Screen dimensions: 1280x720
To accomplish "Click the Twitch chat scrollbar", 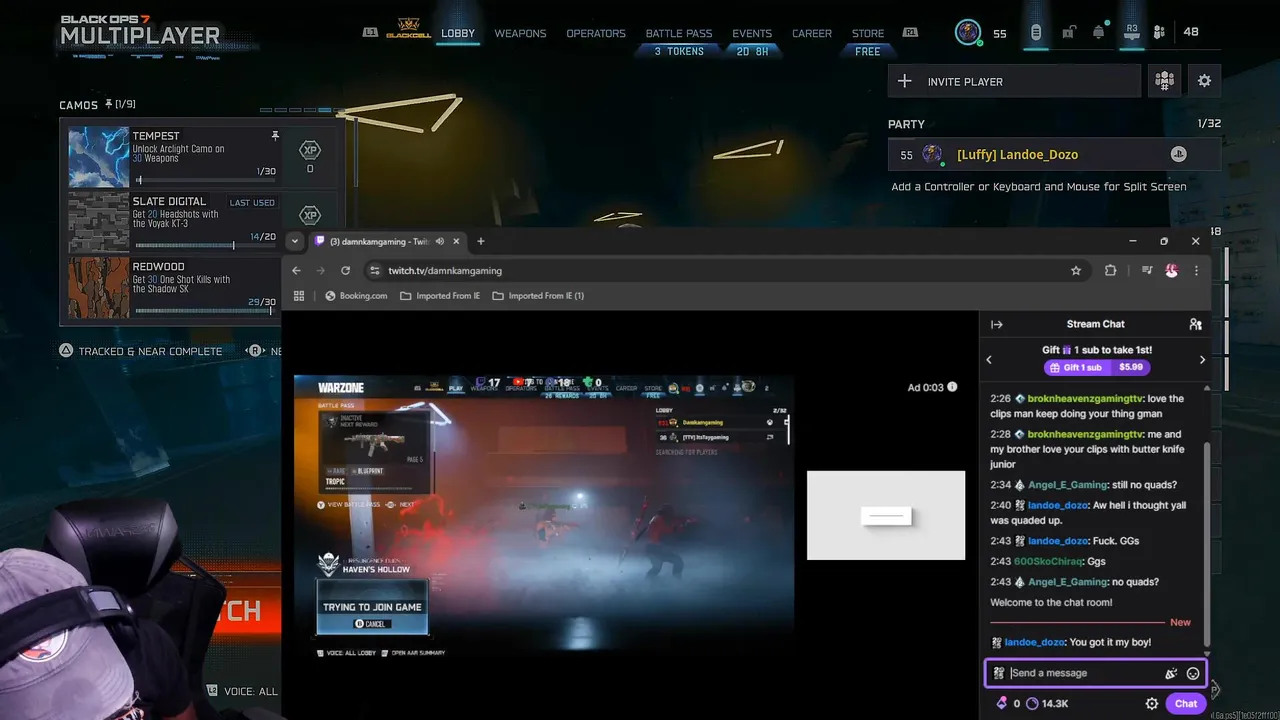I will (x=1207, y=546).
